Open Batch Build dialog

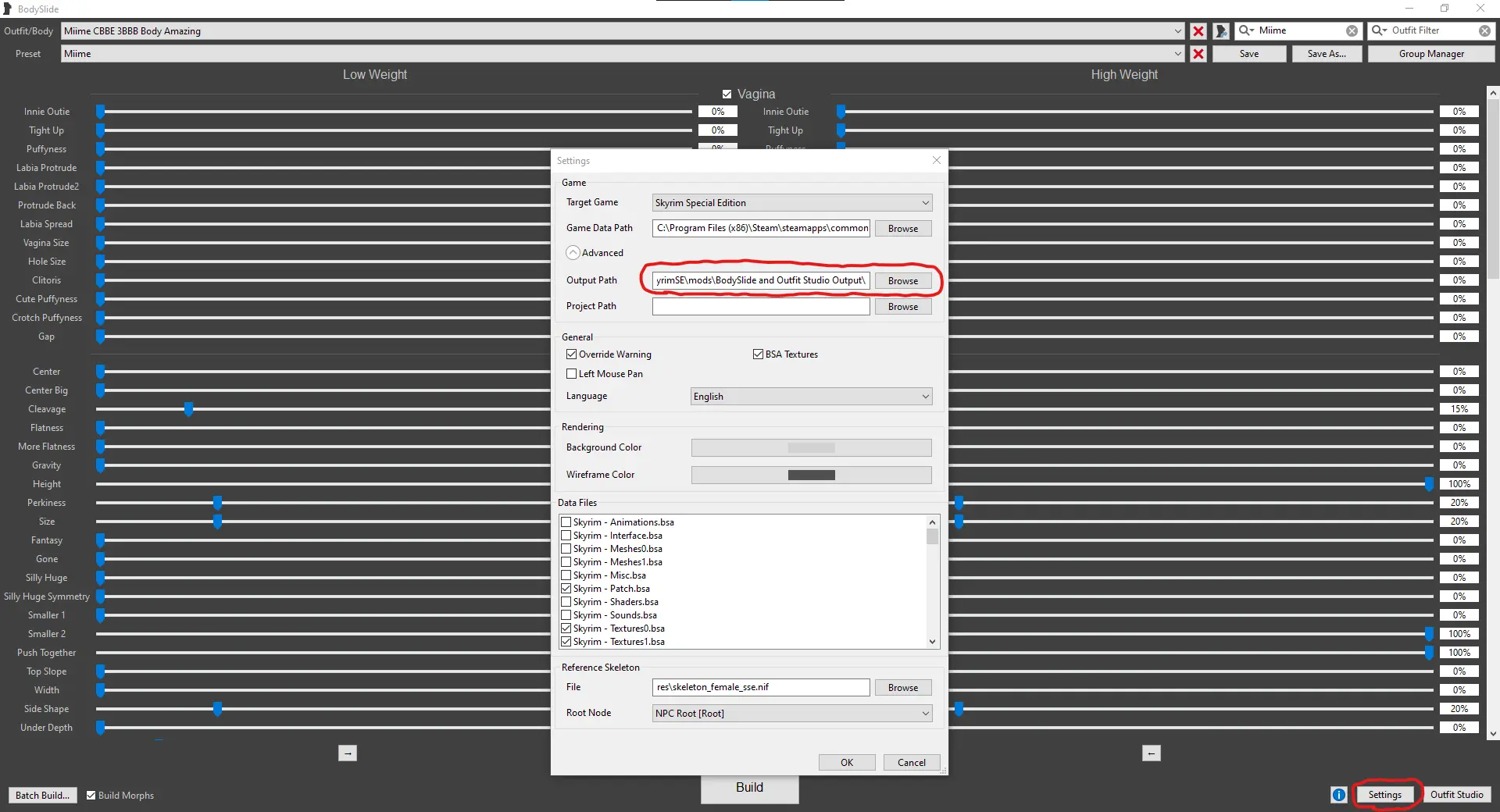pos(43,796)
